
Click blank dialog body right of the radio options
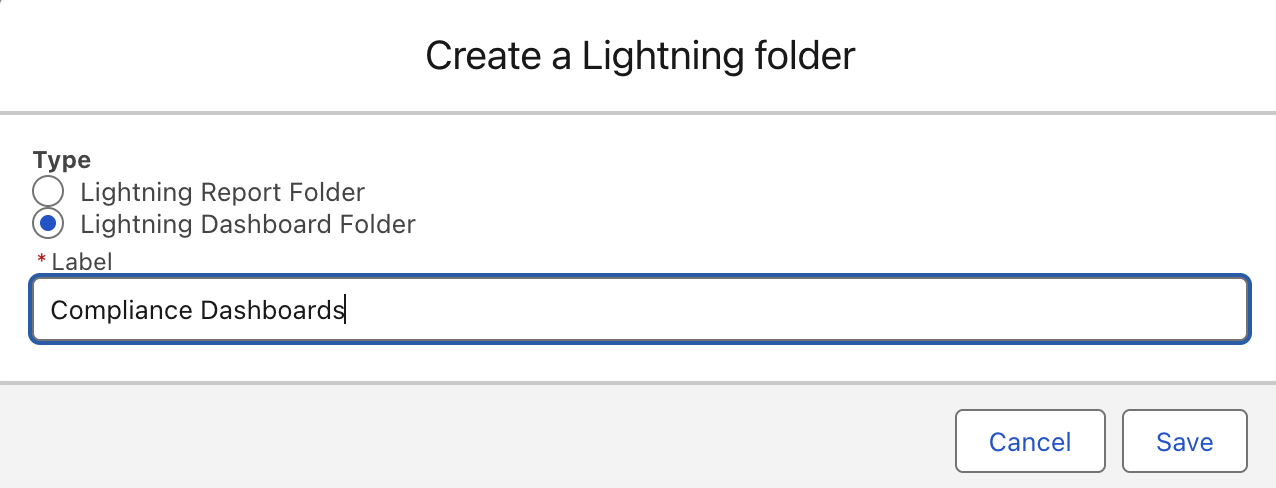click(x=840, y=207)
